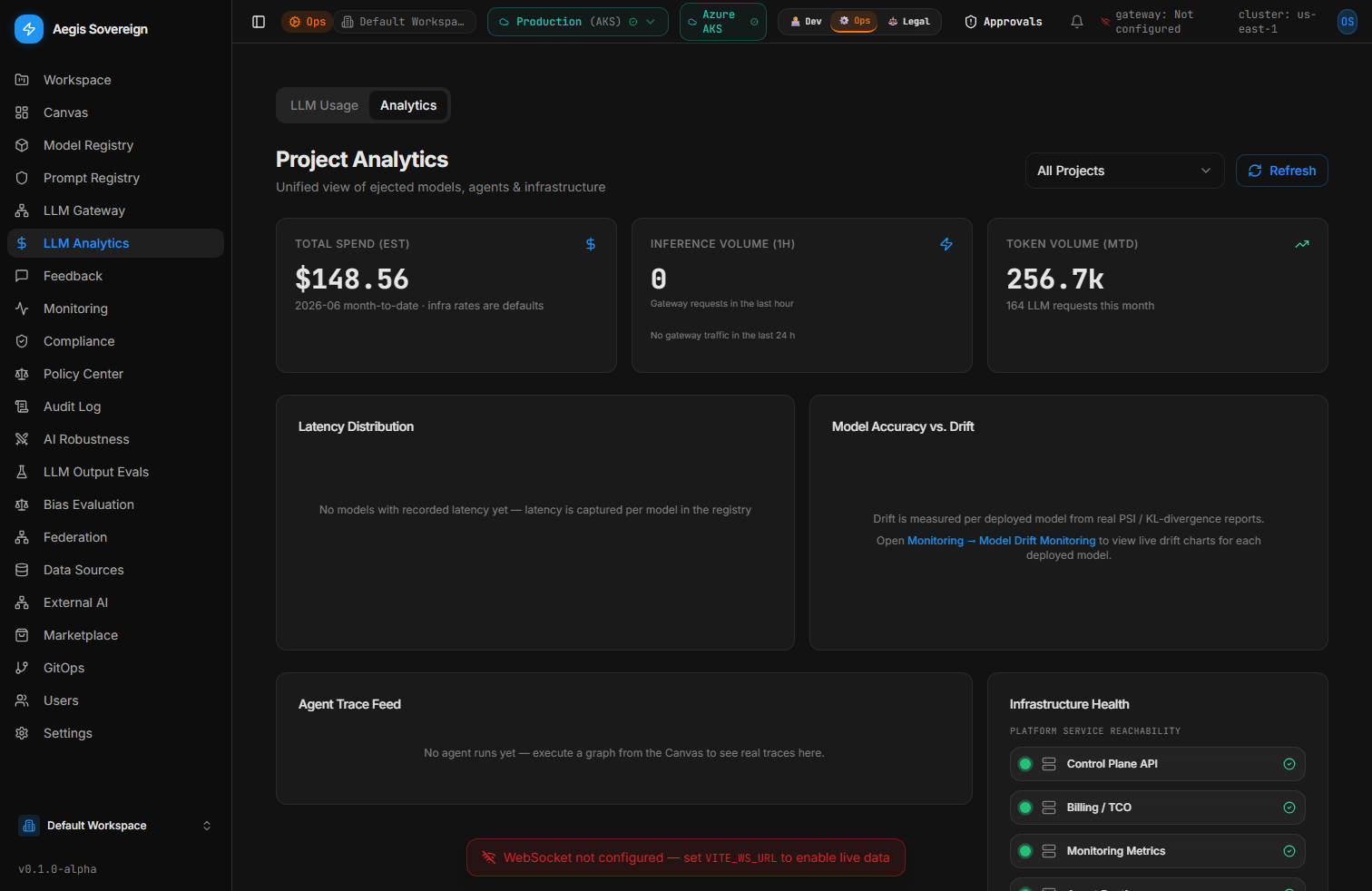Image resolution: width=1372 pixels, height=891 pixels.
Task: Expand the Production (AKS) environment dropdown
Action: [578, 22]
